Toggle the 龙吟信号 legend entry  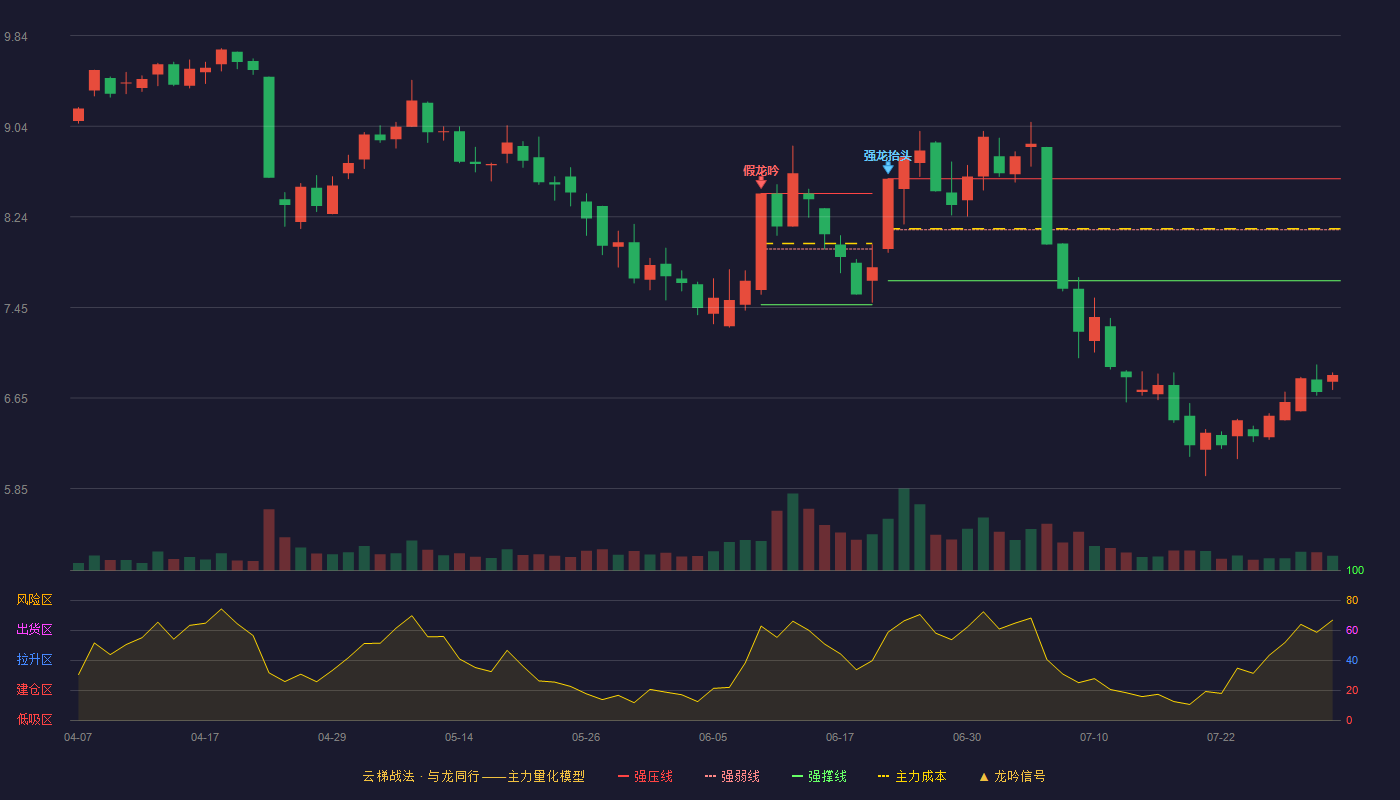tap(1011, 776)
